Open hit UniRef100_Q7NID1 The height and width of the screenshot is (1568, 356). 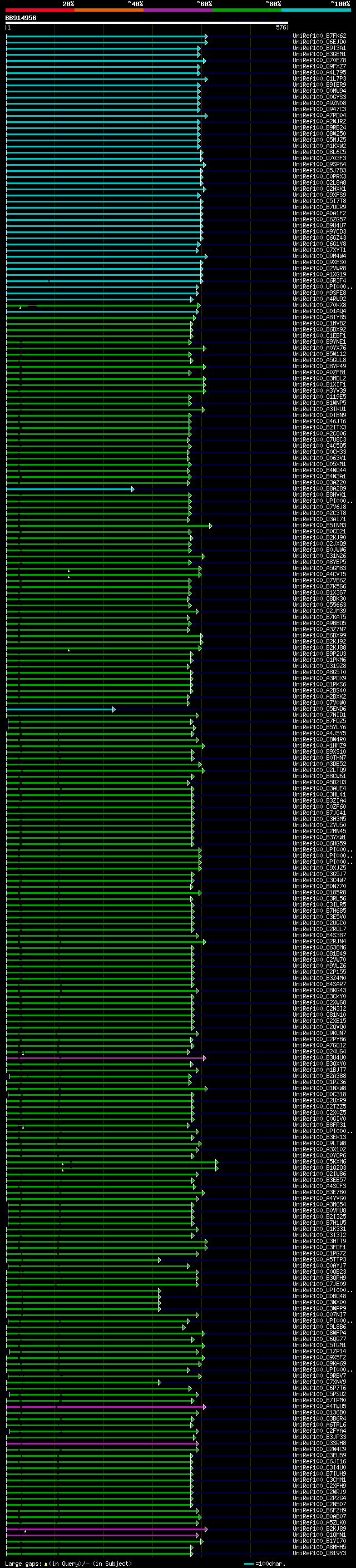319,715
